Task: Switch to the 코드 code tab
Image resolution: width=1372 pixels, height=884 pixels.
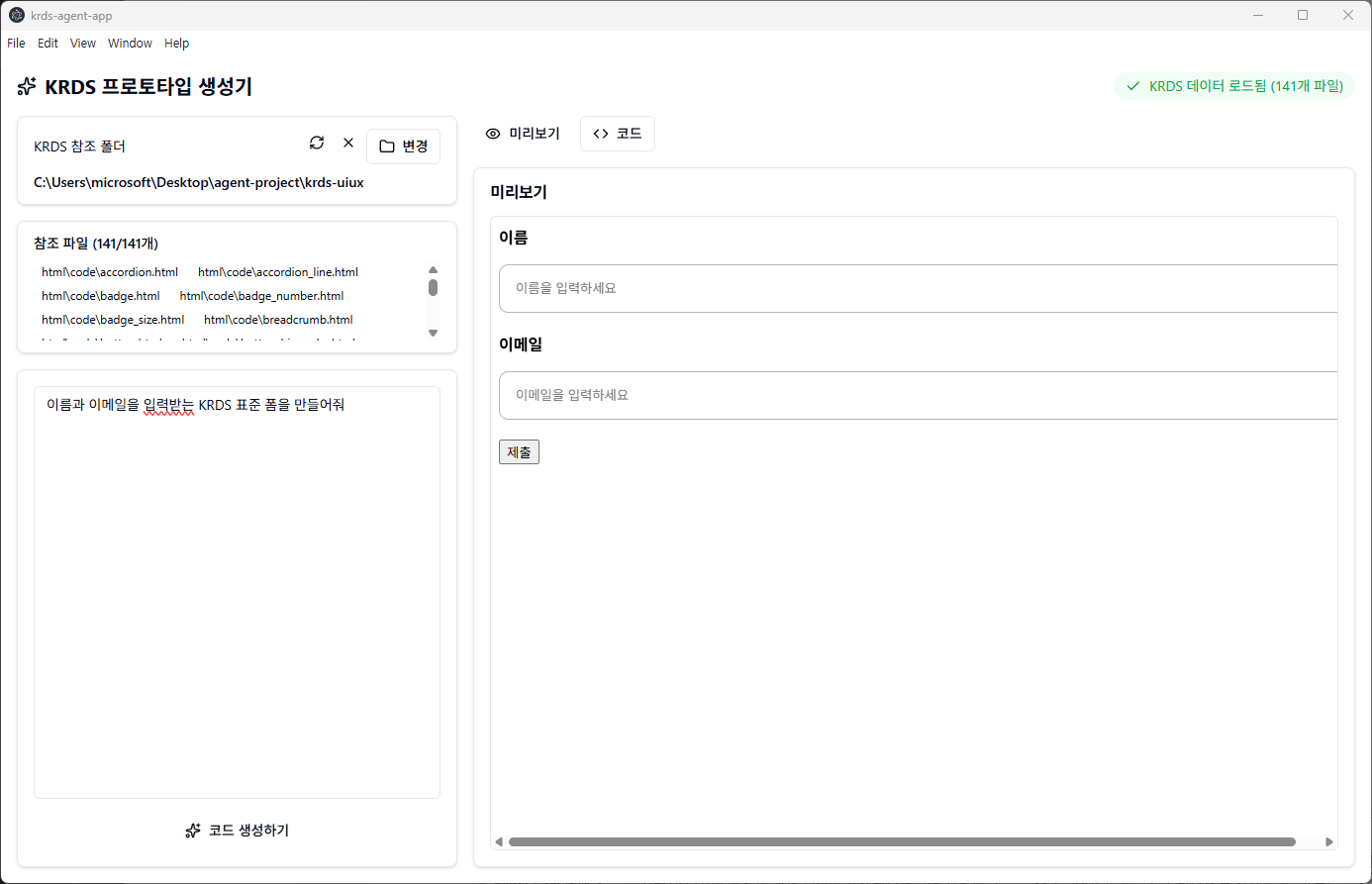Action: coord(617,134)
